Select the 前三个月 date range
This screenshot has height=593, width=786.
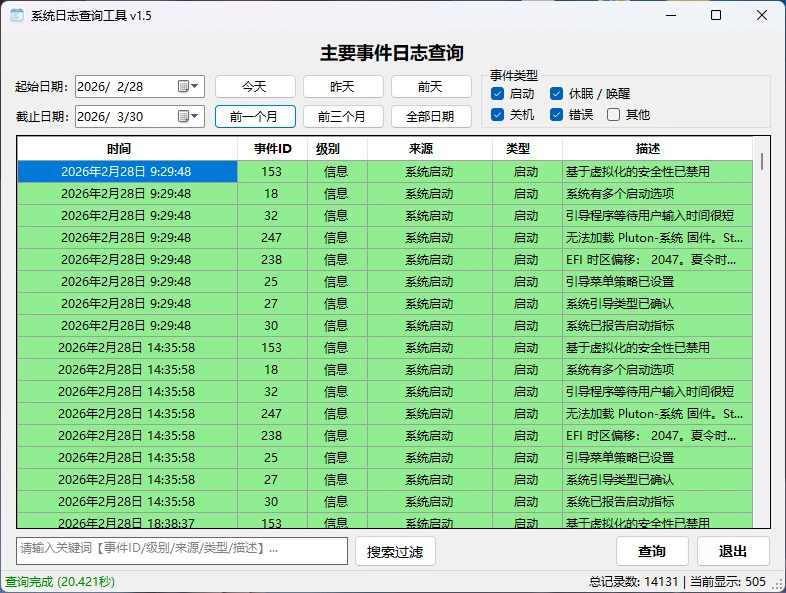[x=343, y=116]
